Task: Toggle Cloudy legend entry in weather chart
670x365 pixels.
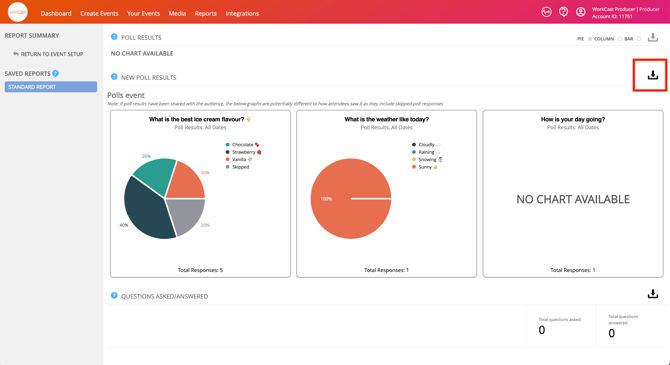Action: (426, 144)
